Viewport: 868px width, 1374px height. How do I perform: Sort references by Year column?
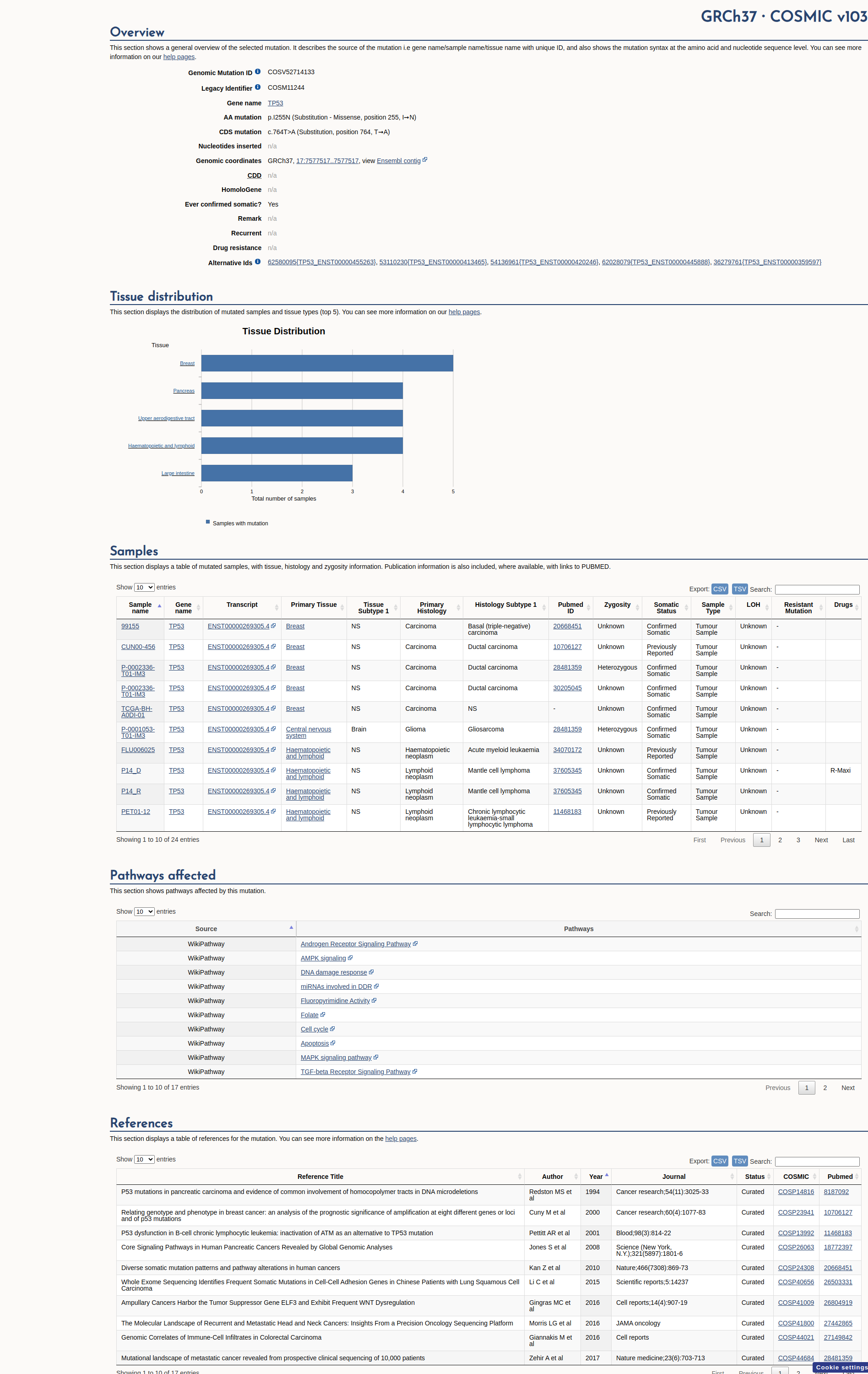click(x=596, y=1177)
